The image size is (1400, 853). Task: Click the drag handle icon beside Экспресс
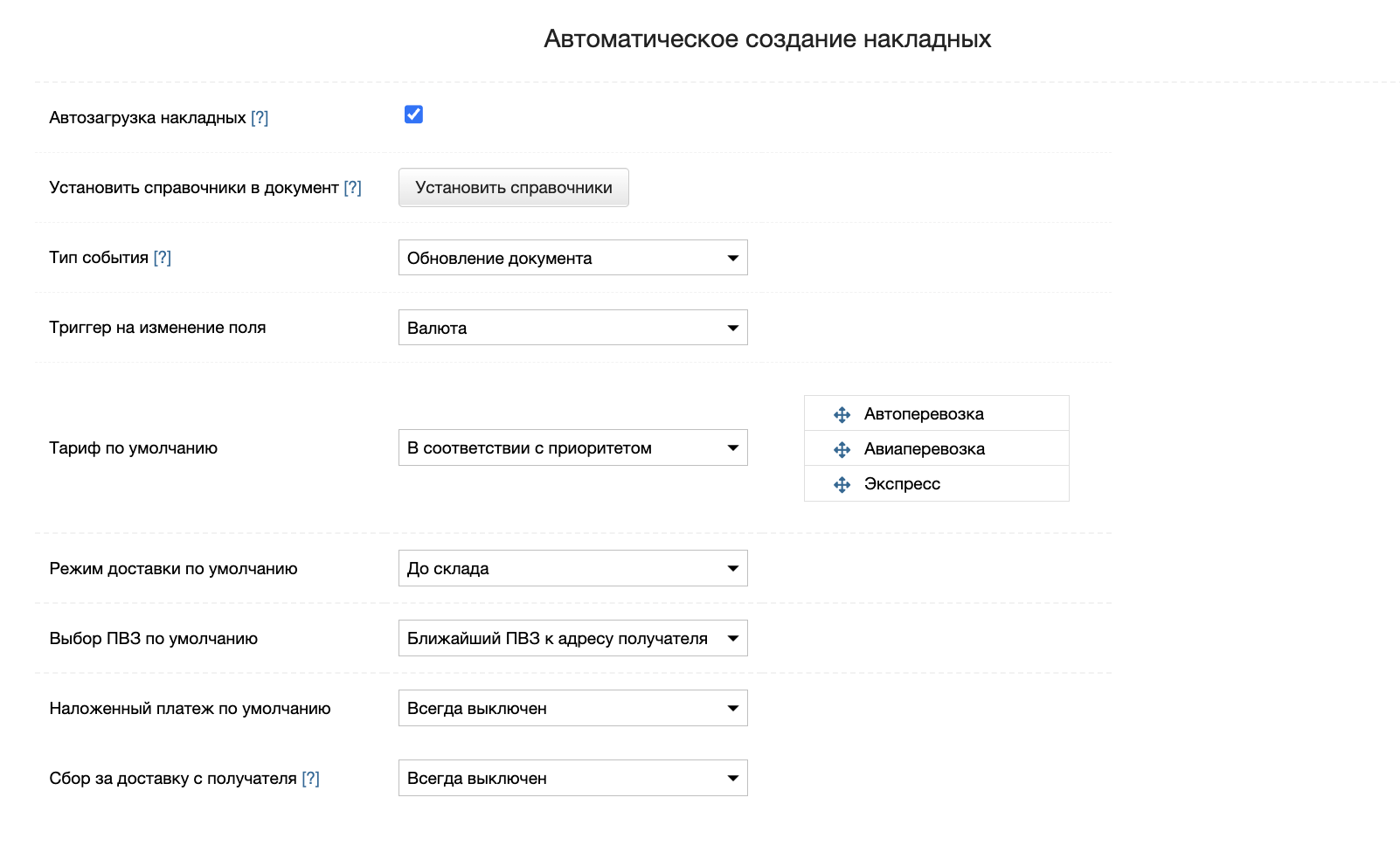(842, 484)
